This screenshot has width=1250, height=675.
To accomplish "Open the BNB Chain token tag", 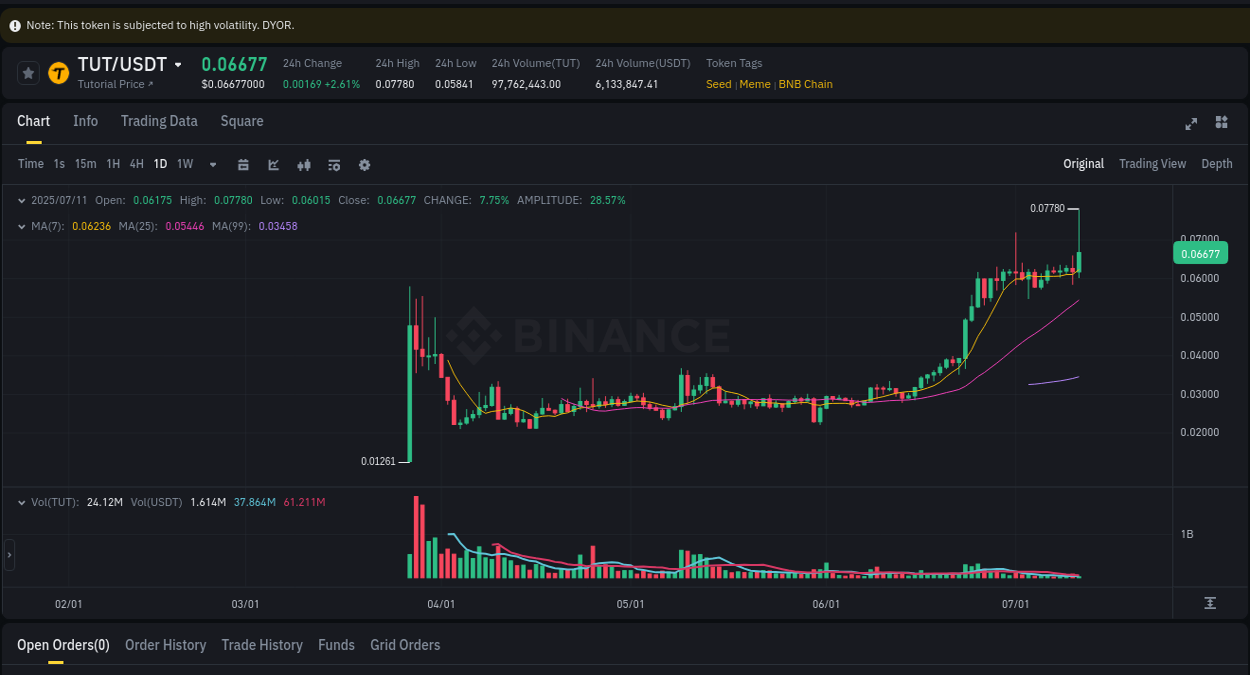I will pos(806,84).
